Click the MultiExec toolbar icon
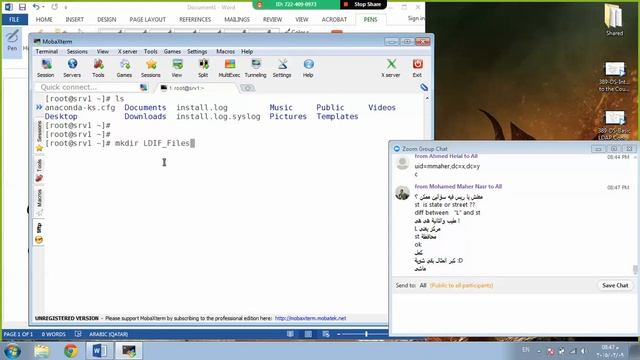Viewport: 640px width, 360px height. pyautogui.click(x=229, y=68)
